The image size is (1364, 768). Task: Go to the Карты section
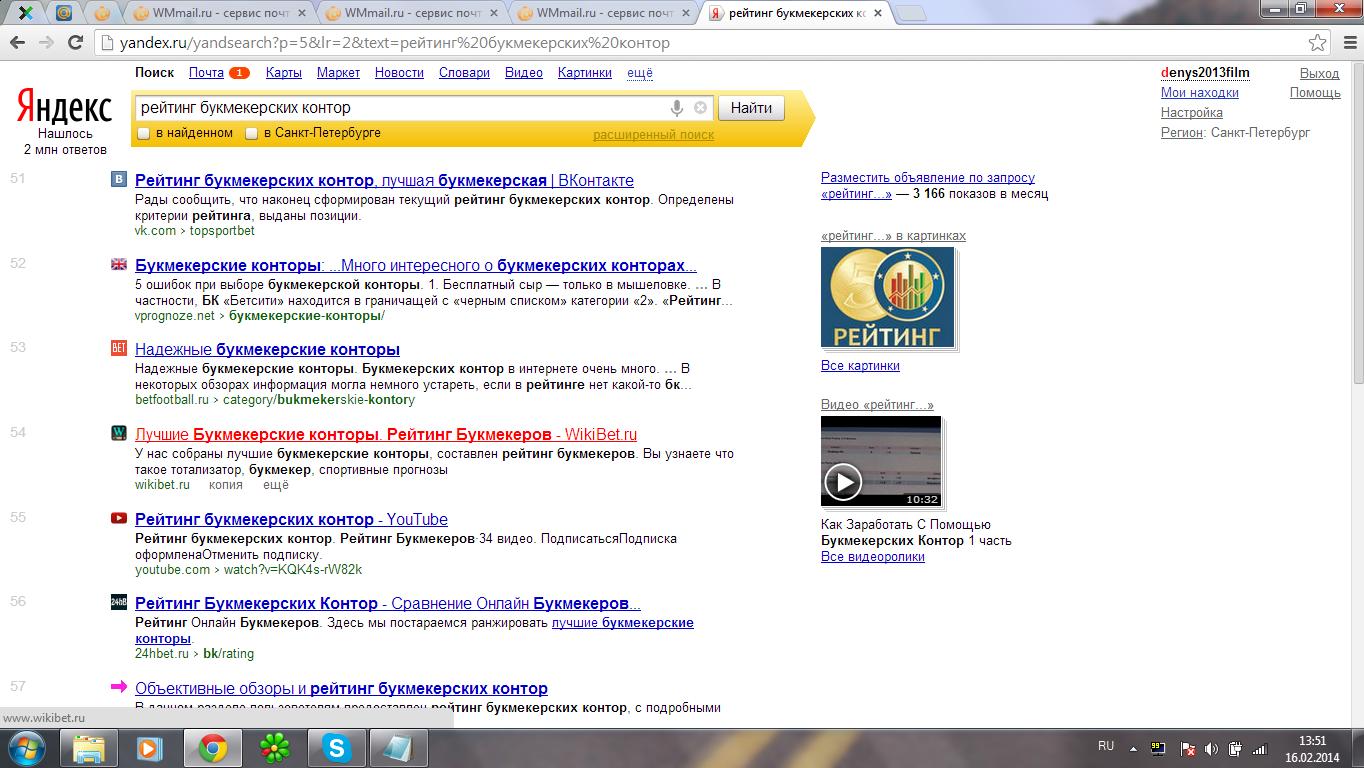pos(284,73)
